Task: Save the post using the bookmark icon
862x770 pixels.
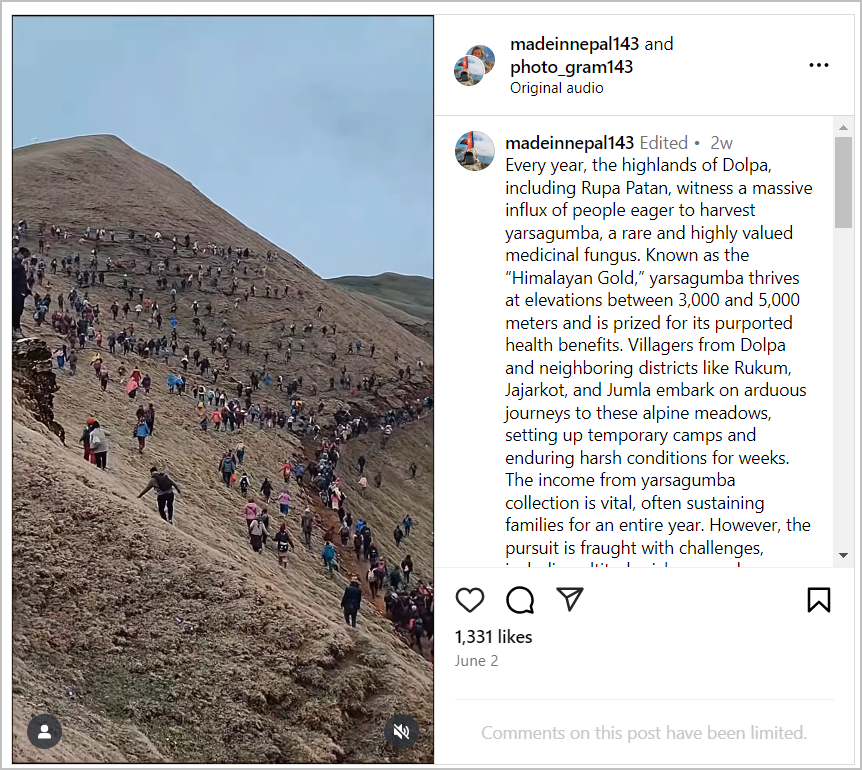Action: pyautogui.click(x=819, y=600)
